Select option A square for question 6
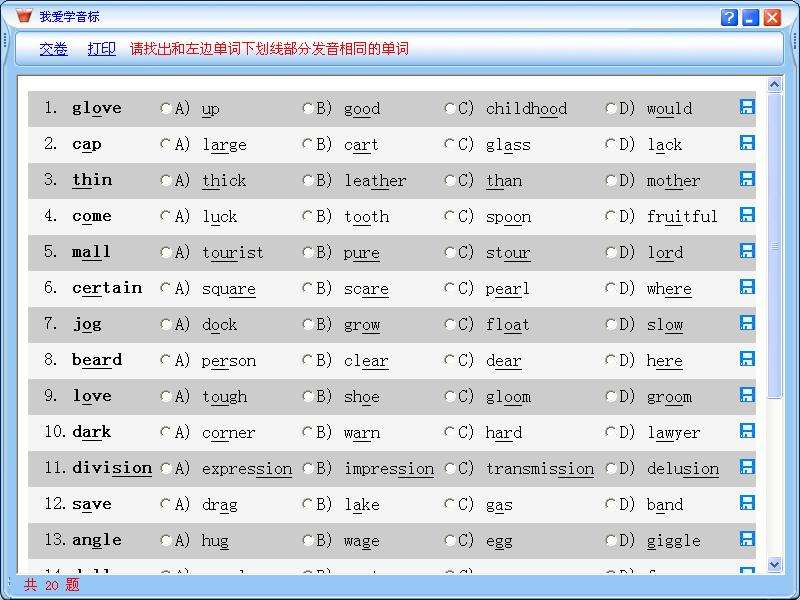The height and width of the screenshot is (600, 800). click(168, 289)
